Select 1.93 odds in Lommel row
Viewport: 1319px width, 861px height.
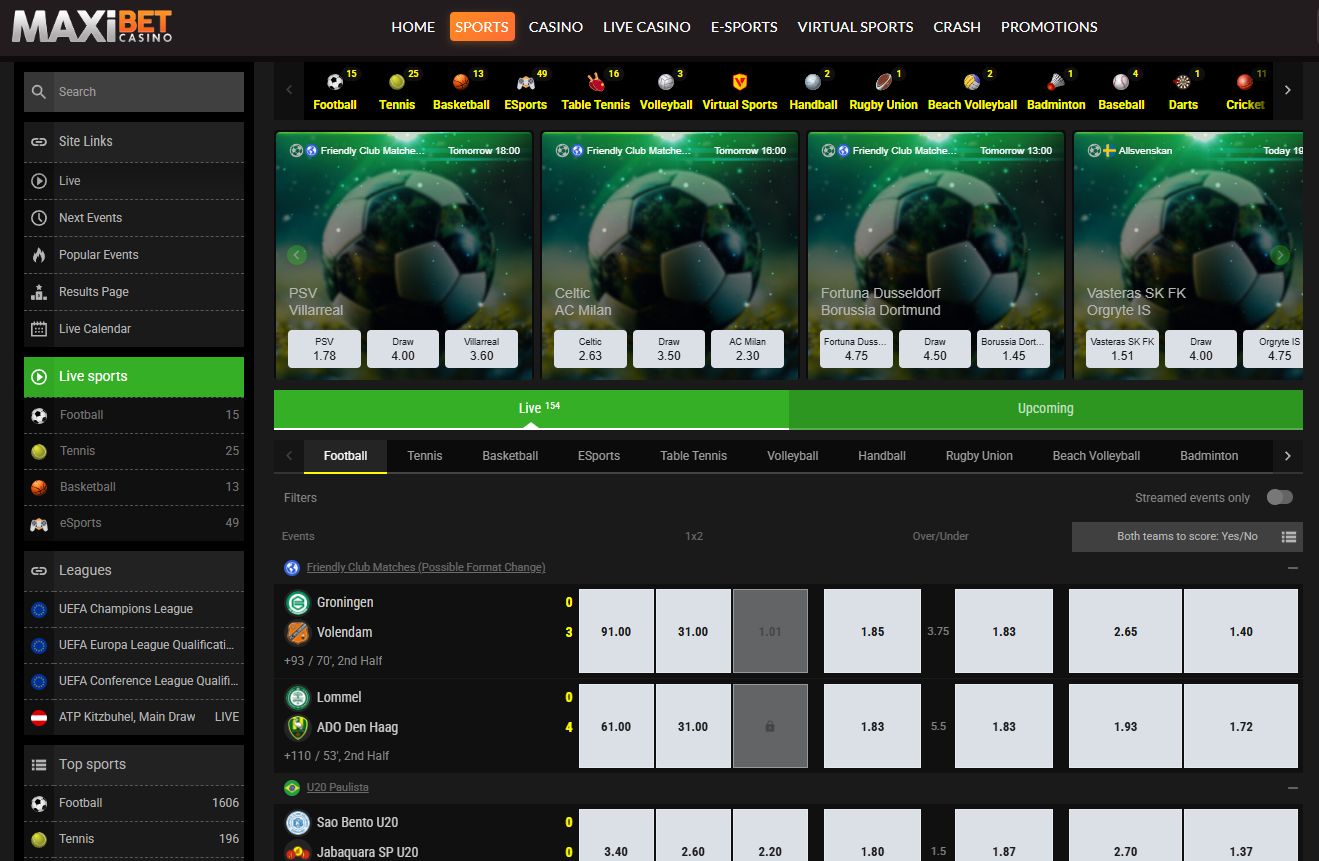tap(1125, 727)
